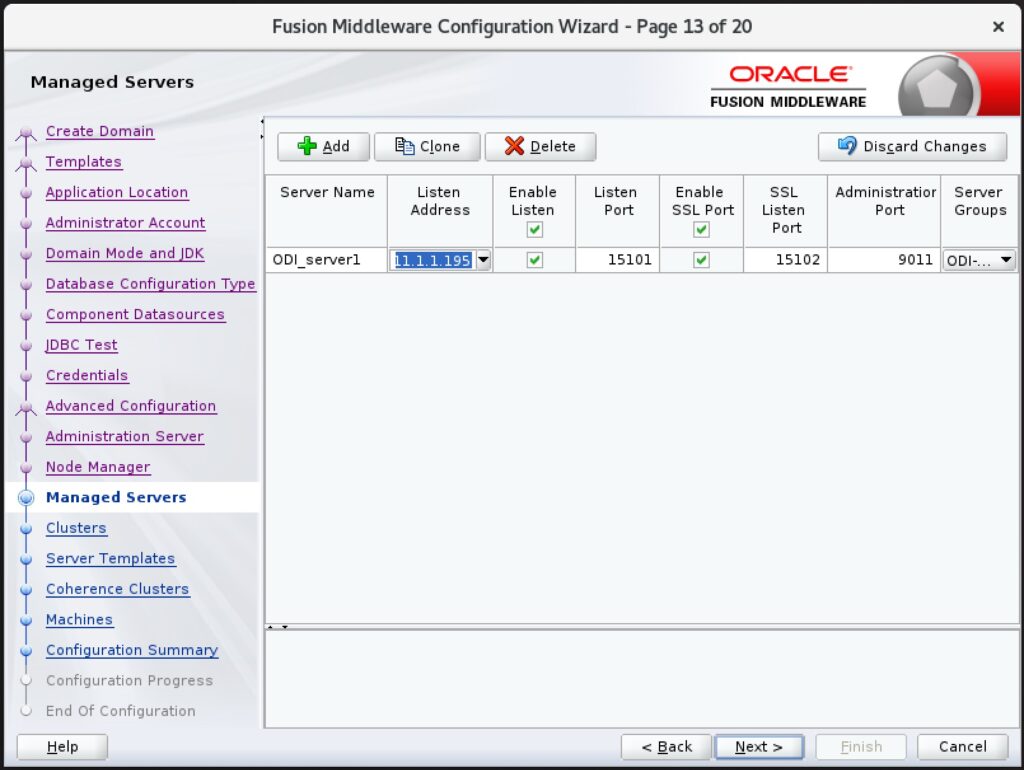Open the JDBC Test step
The image size is (1024, 770).
pos(82,345)
